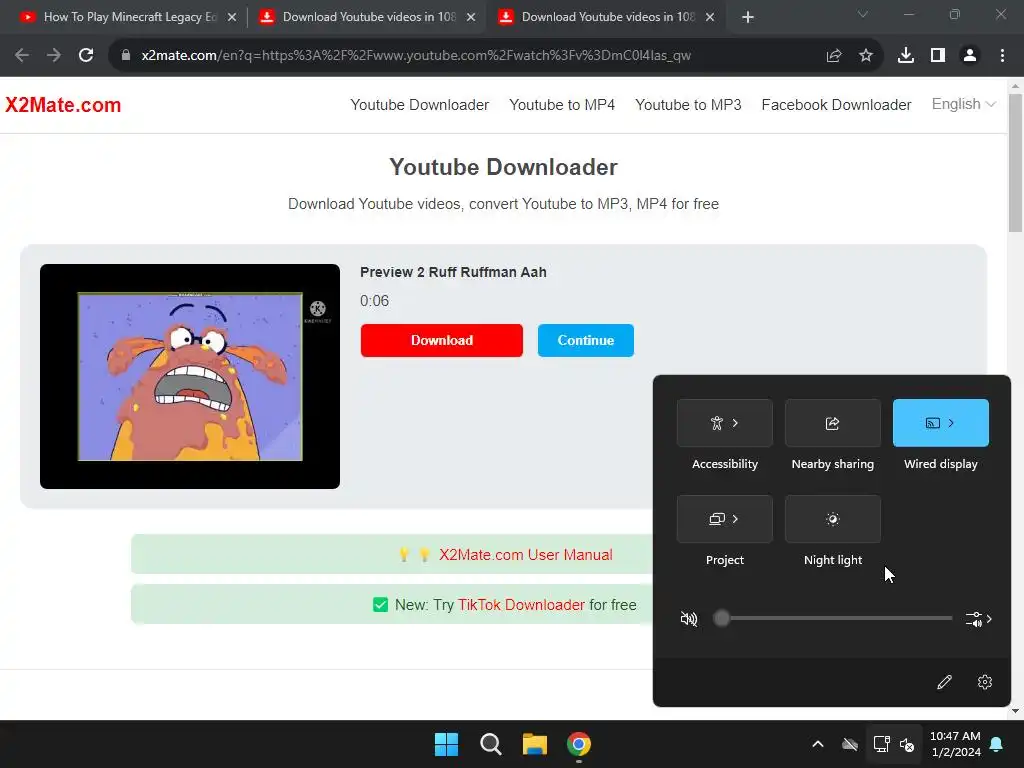This screenshot has height=768, width=1024.
Task: Click the page vertical scrollbar thumb
Action: tap(1015, 163)
